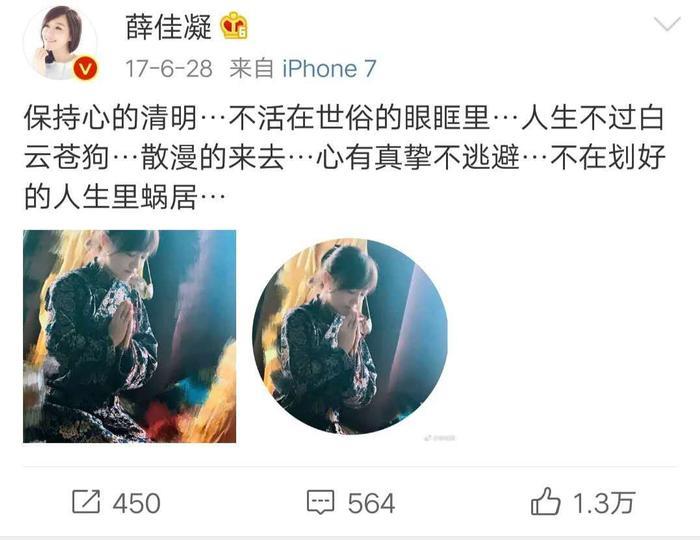Tap the comment bubble icon

321,503
